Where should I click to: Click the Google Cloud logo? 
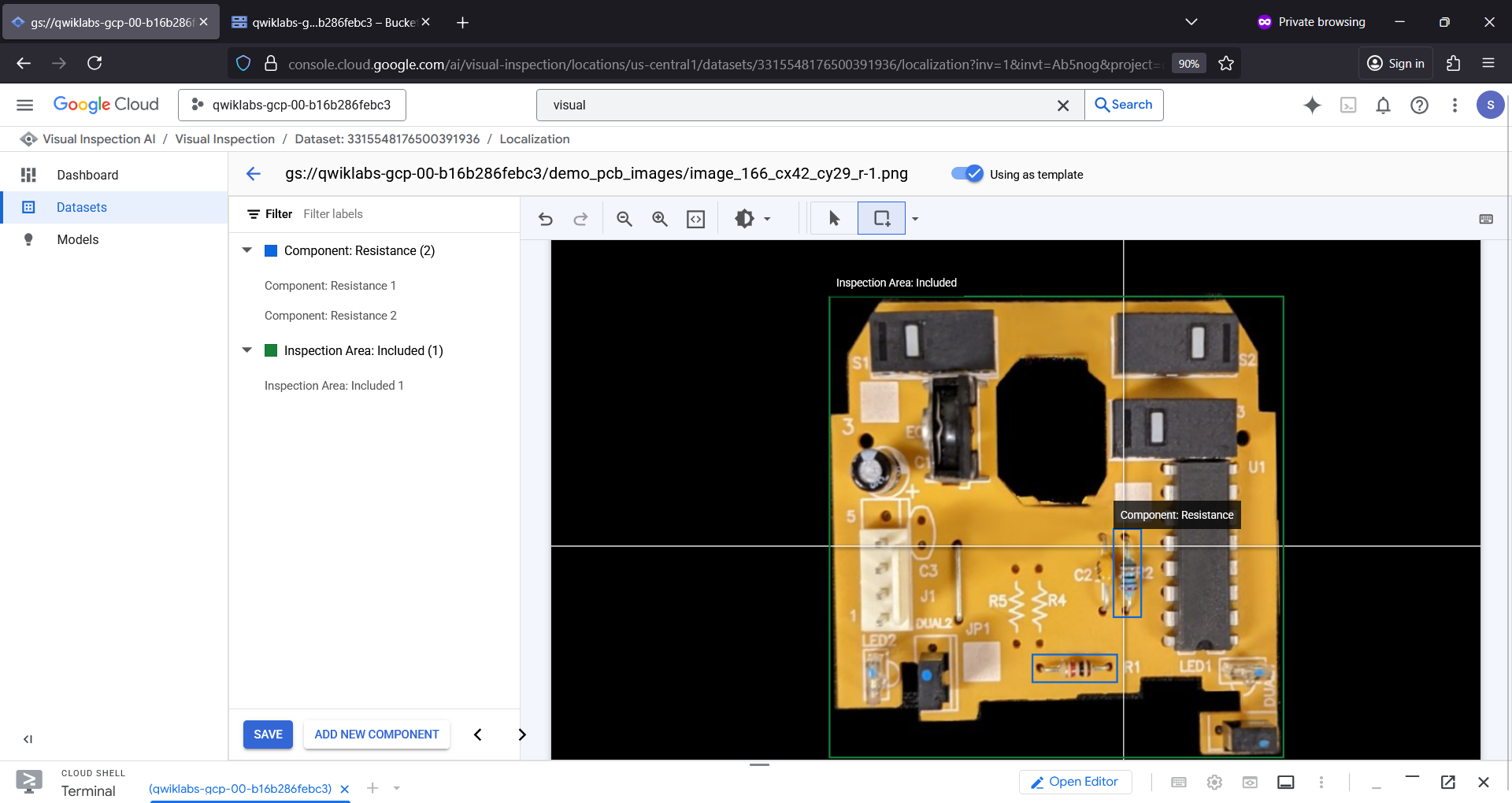[106, 105]
